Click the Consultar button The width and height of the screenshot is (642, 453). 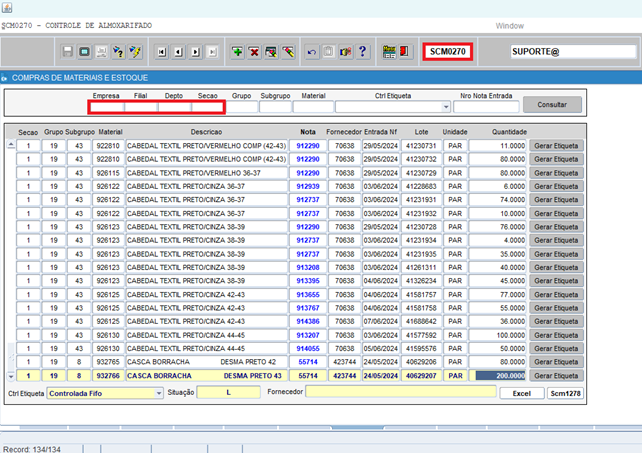[552, 104]
